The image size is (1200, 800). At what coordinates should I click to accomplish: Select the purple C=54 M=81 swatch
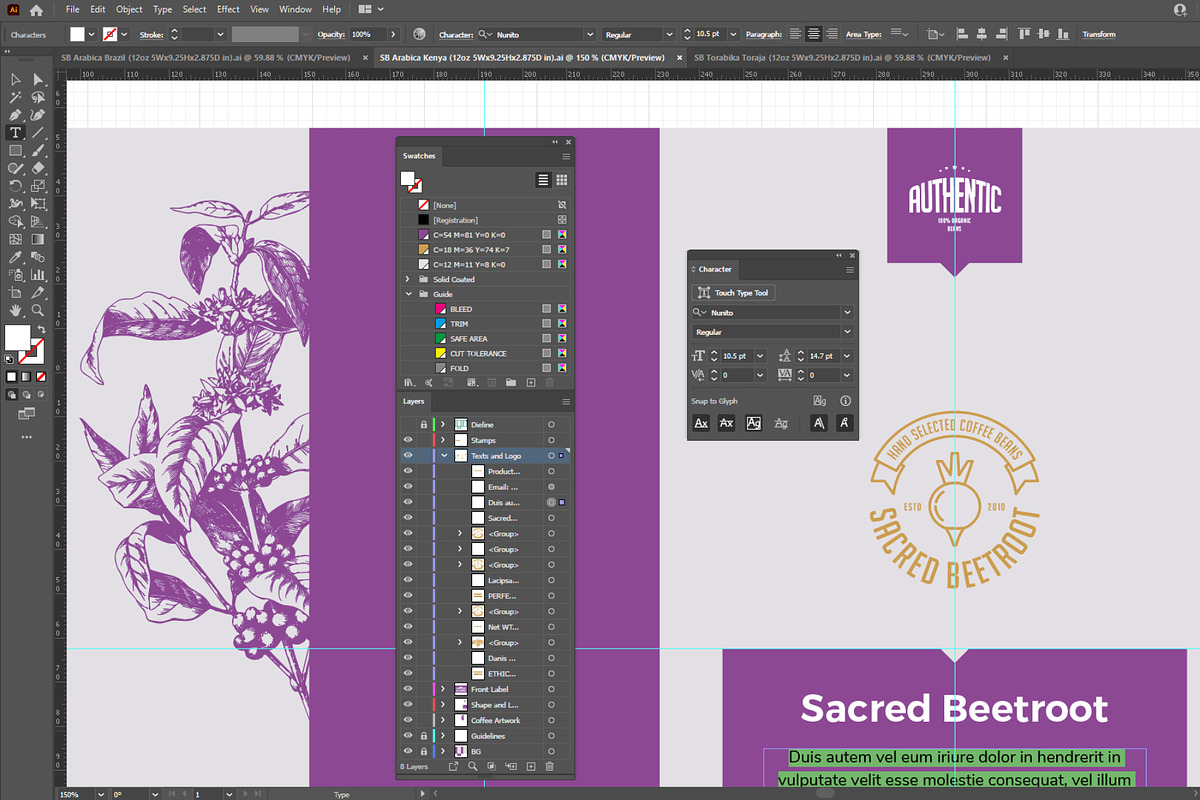coord(486,235)
